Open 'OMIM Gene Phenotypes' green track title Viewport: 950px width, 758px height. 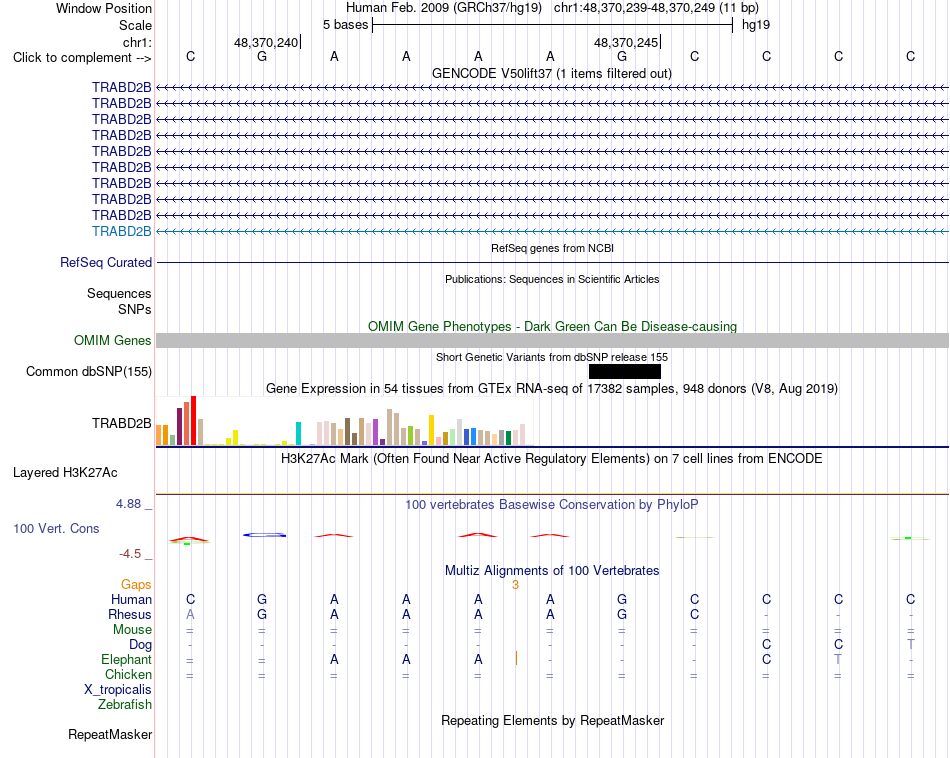pos(552,327)
